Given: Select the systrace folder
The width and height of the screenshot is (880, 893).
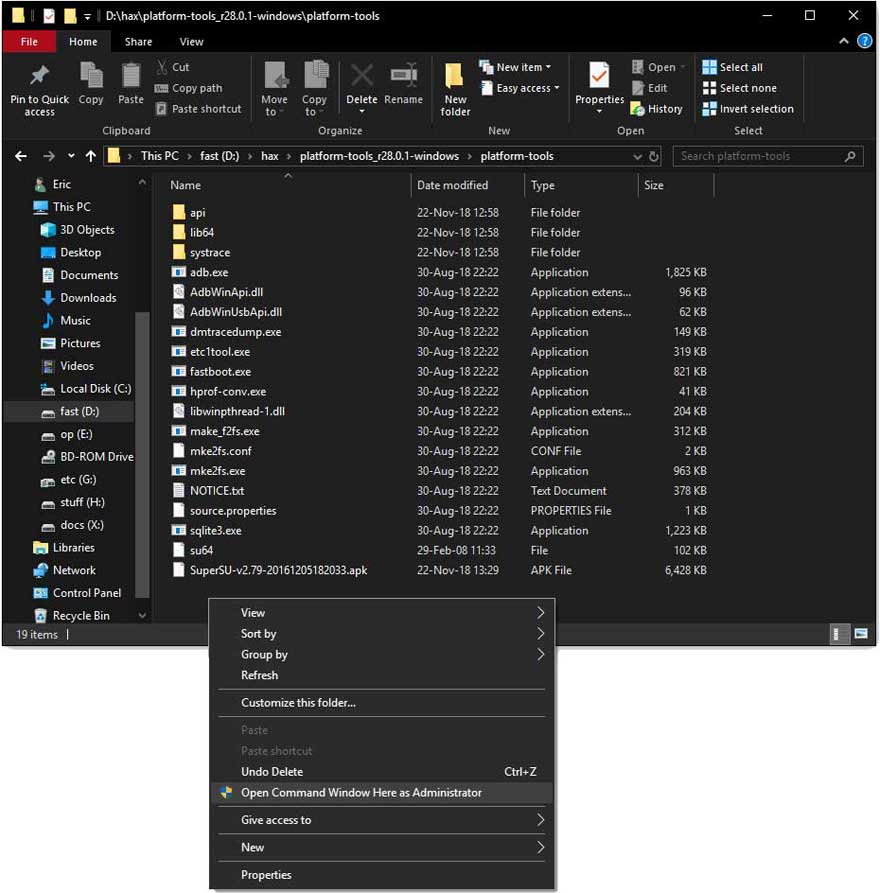Looking at the screenshot, I should (x=210, y=252).
